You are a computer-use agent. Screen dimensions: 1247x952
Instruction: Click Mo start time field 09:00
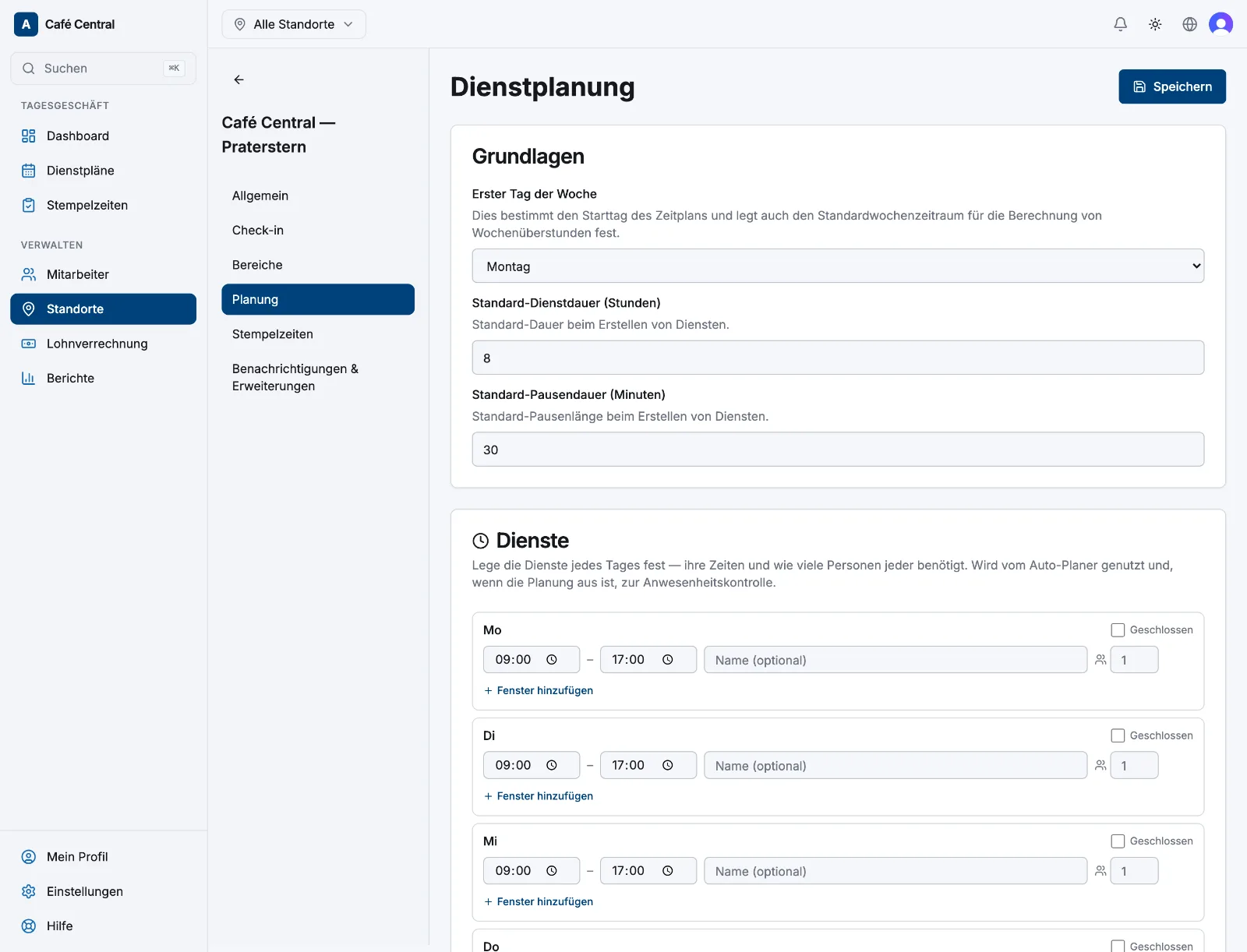pyautogui.click(x=532, y=660)
